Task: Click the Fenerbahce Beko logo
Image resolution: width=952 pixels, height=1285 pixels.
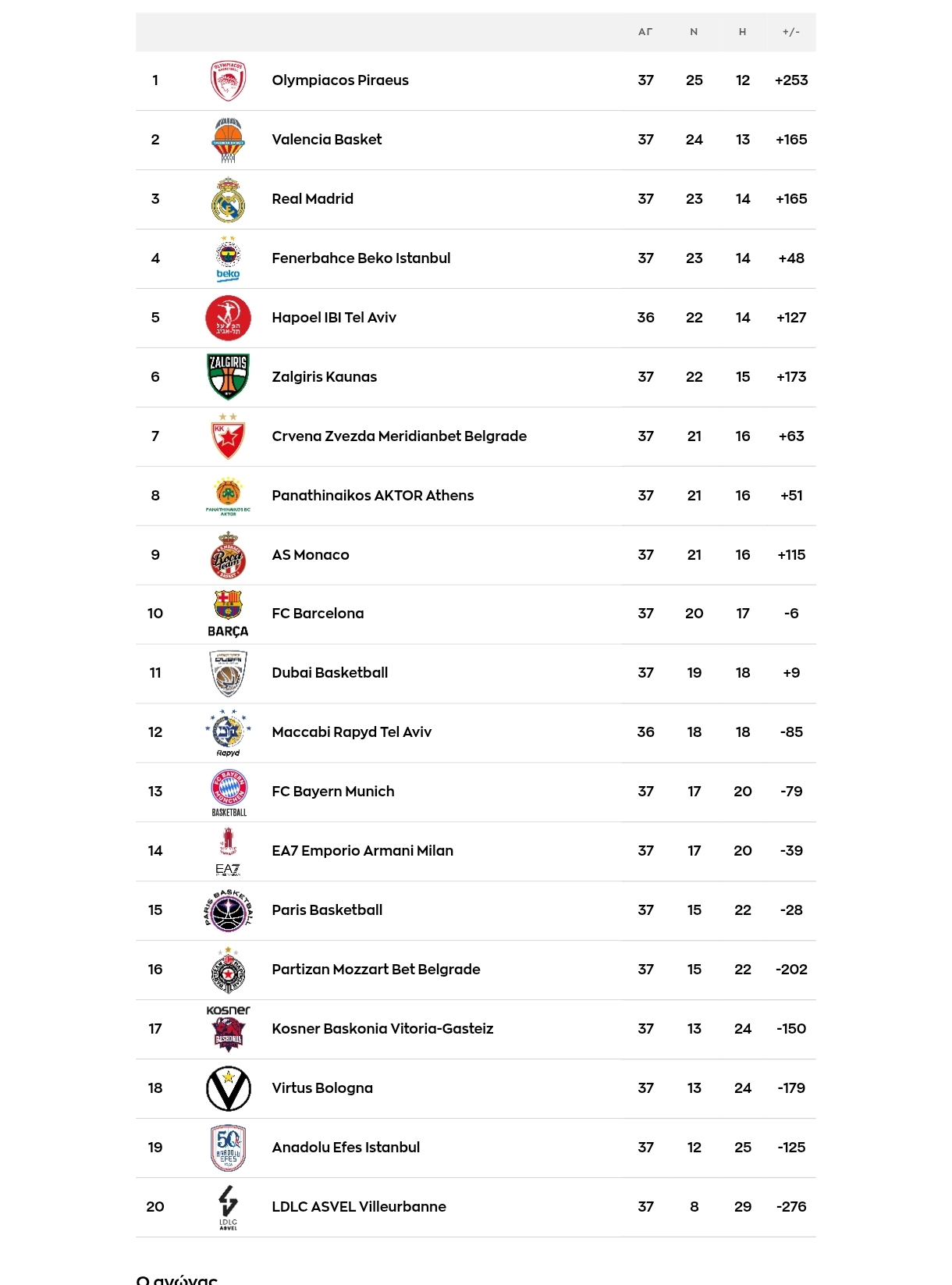Action: 228,258
